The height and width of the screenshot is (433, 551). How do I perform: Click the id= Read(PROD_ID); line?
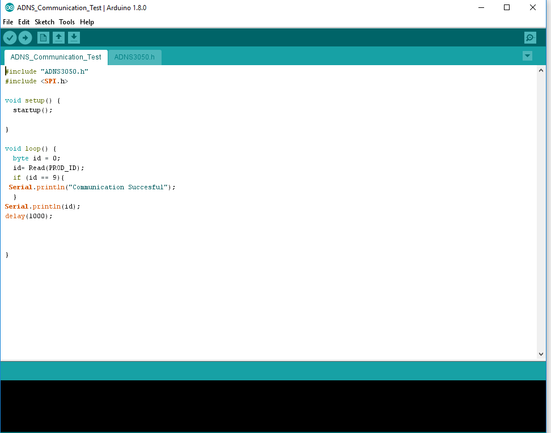(48, 168)
